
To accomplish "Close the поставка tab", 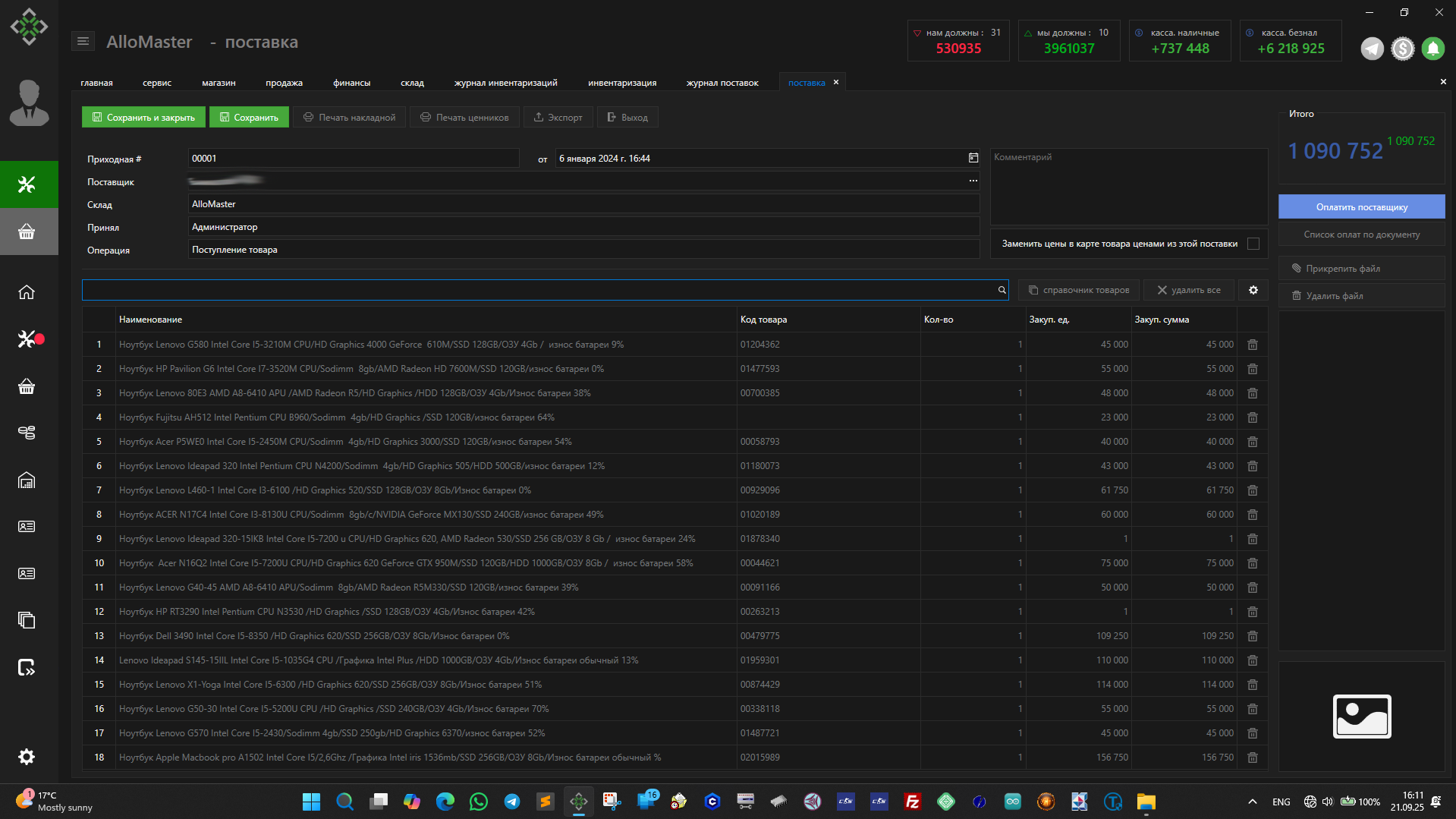I will click(x=836, y=82).
